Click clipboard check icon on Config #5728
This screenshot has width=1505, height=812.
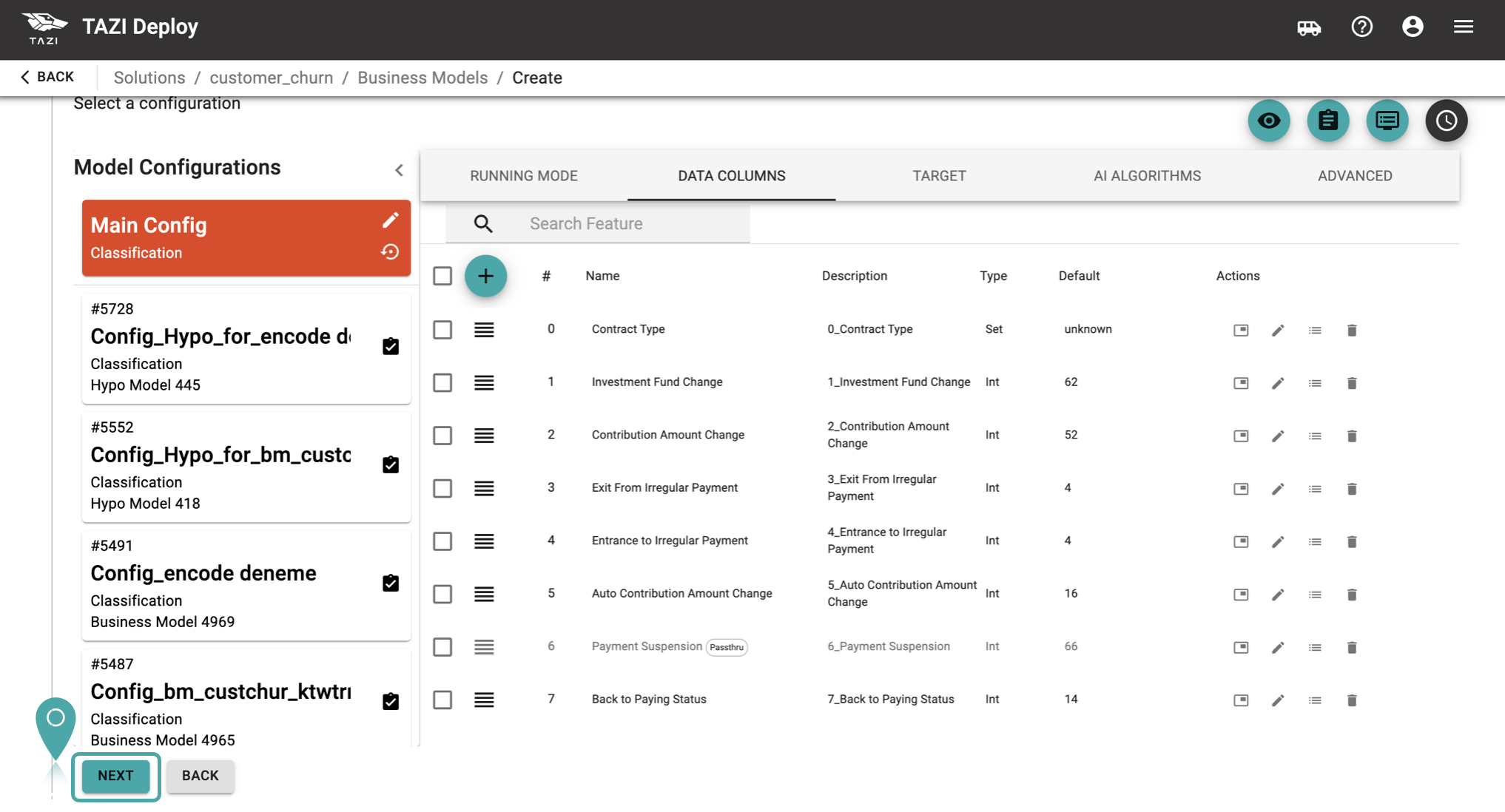point(391,346)
